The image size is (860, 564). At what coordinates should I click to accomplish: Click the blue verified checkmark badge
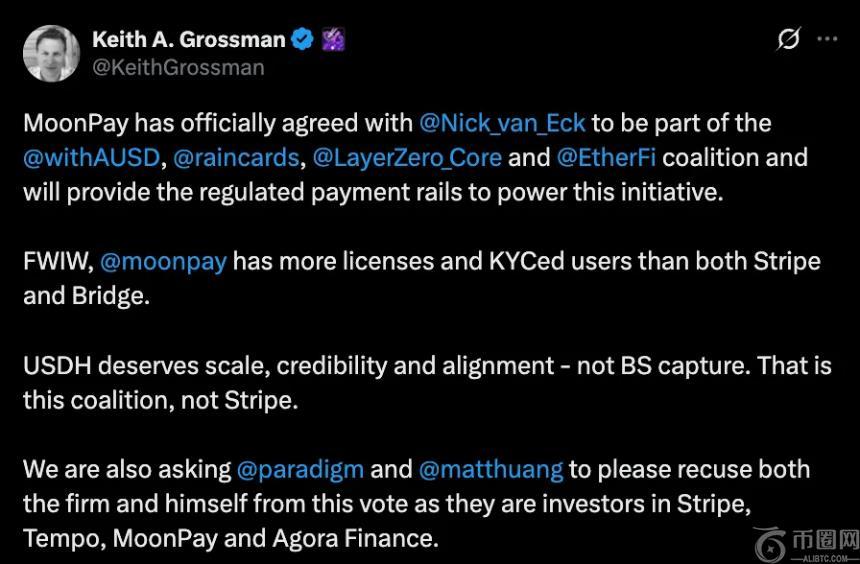point(302,39)
